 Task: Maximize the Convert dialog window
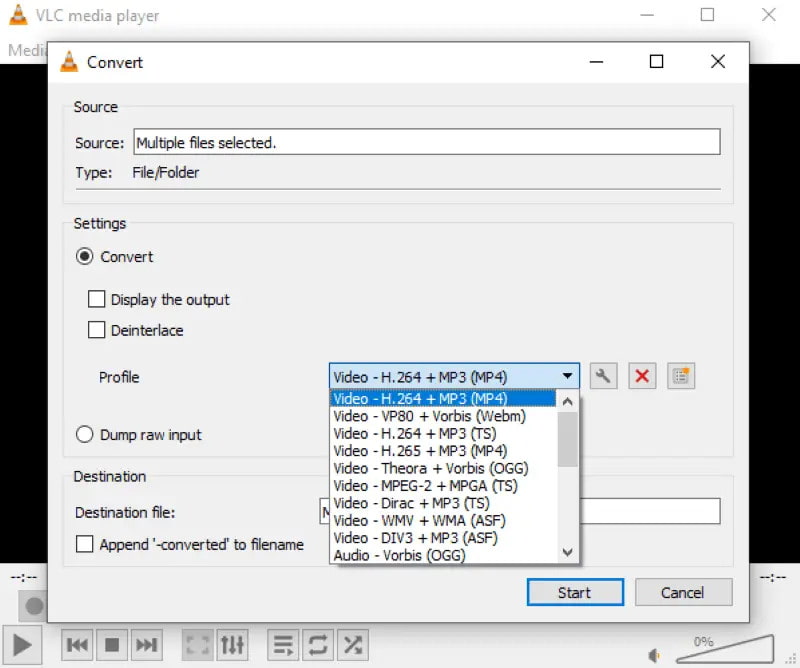[656, 62]
